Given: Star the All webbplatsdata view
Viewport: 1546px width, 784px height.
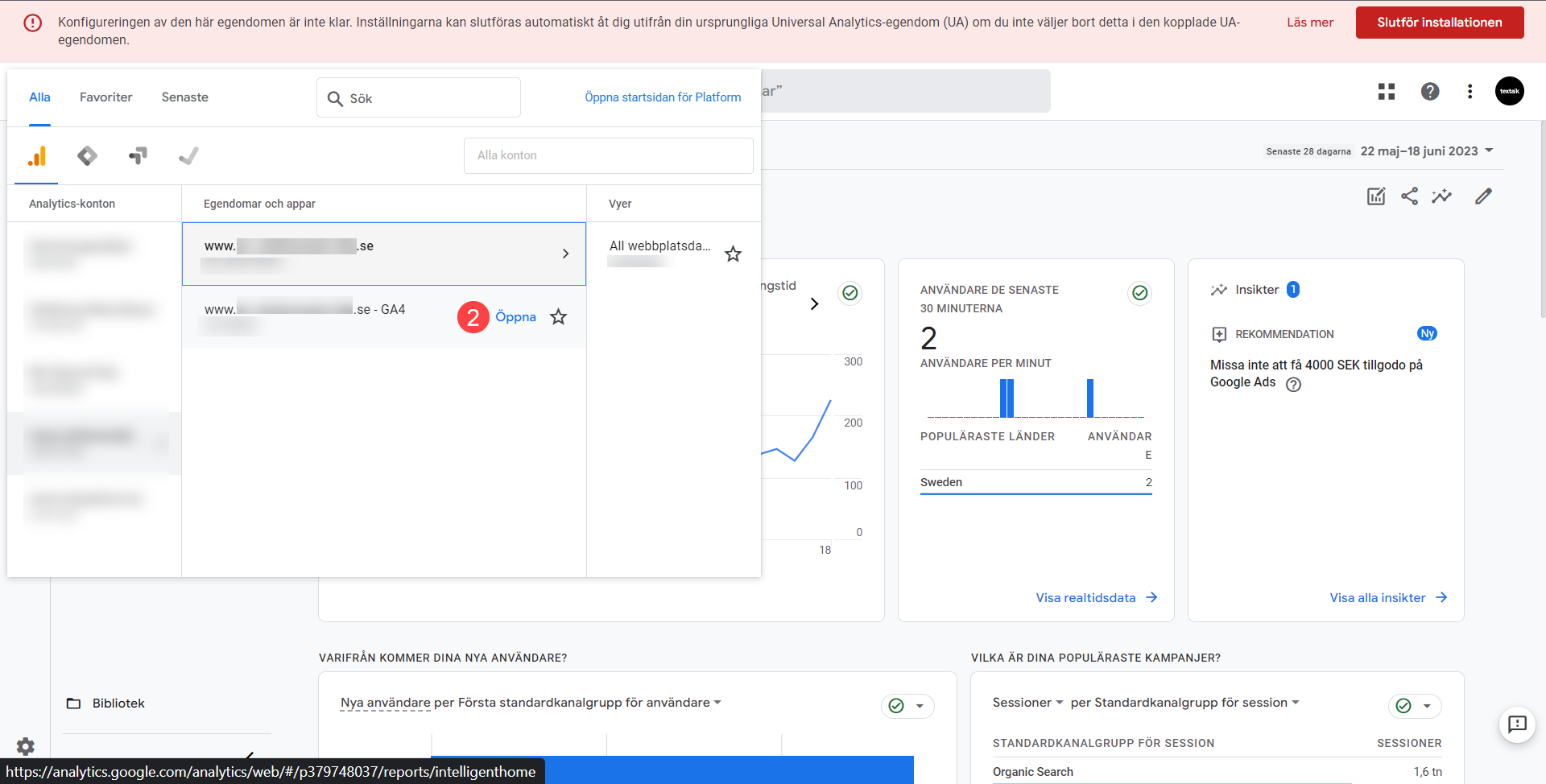Looking at the screenshot, I should pos(733,254).
